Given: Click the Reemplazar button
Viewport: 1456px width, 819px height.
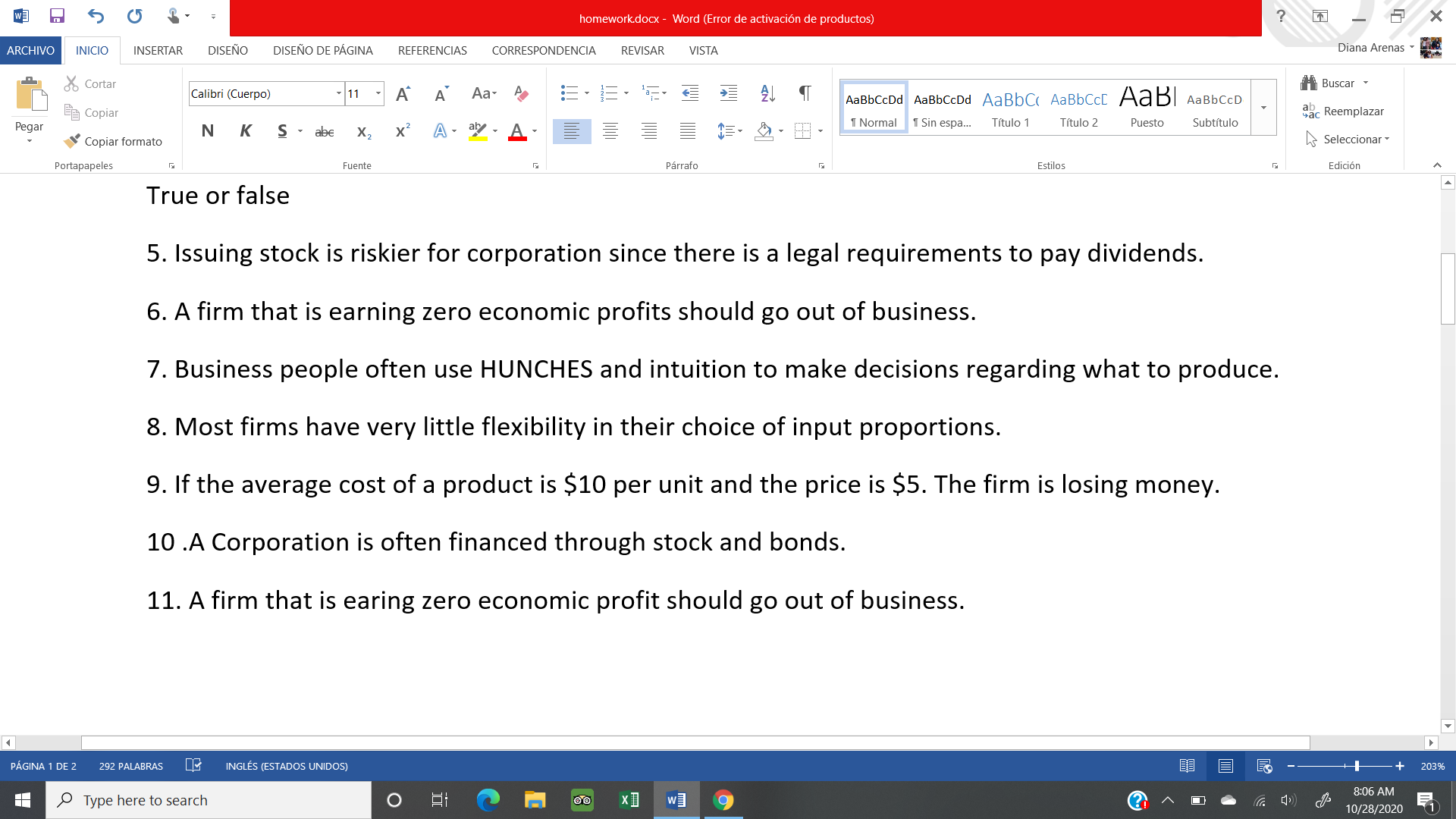Looking at the screenshot, I should (1343, 111).
